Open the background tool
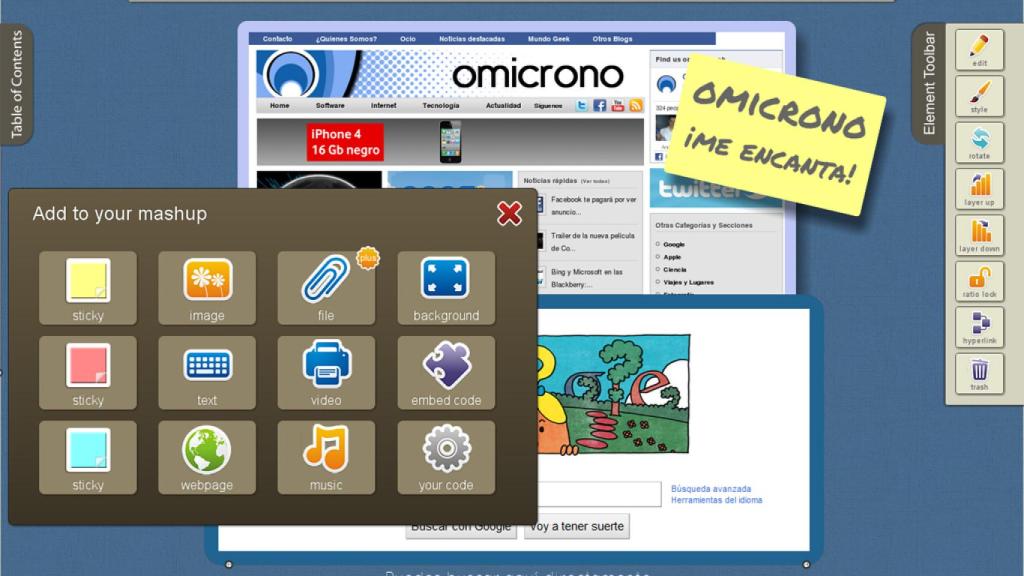 (x=445, y=289)
